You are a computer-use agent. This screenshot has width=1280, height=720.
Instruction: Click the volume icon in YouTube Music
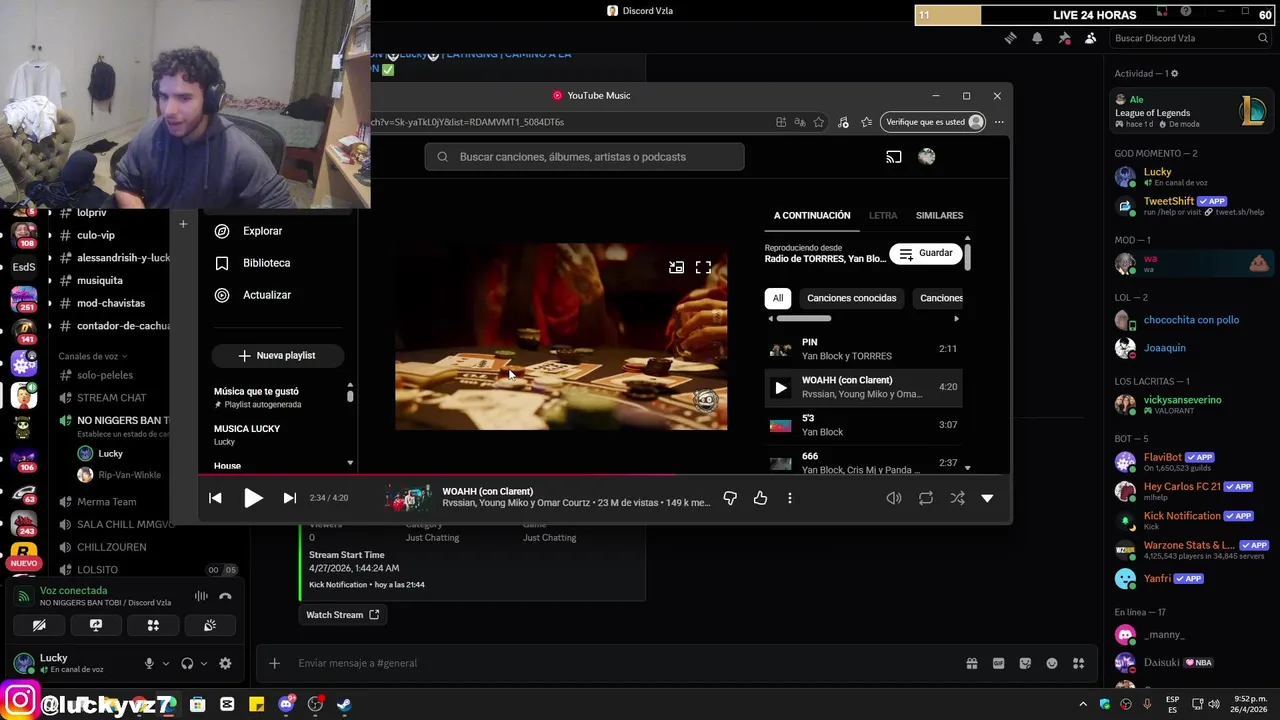(894, 498)
